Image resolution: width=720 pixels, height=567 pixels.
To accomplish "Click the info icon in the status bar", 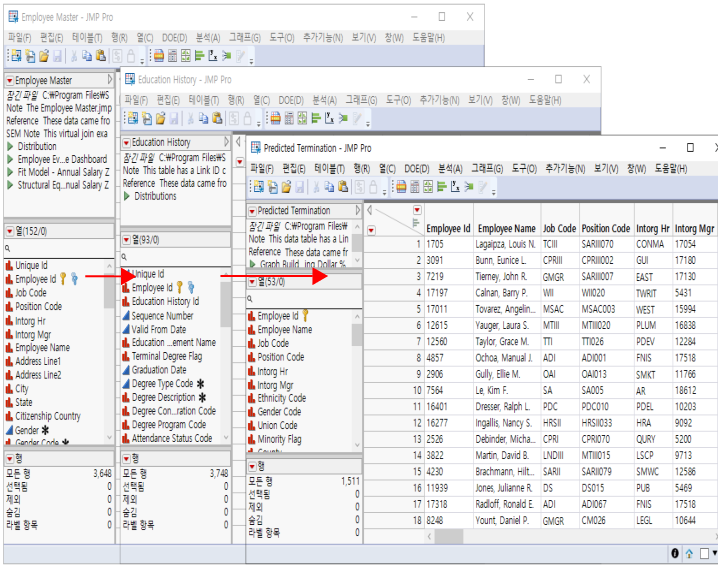I will point(675,553).
